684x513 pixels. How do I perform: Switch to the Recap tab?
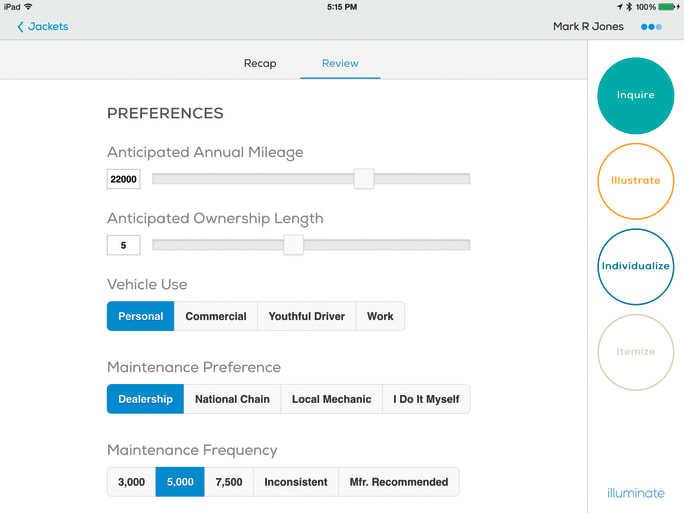pyautogui.click(x=260, y=63)
